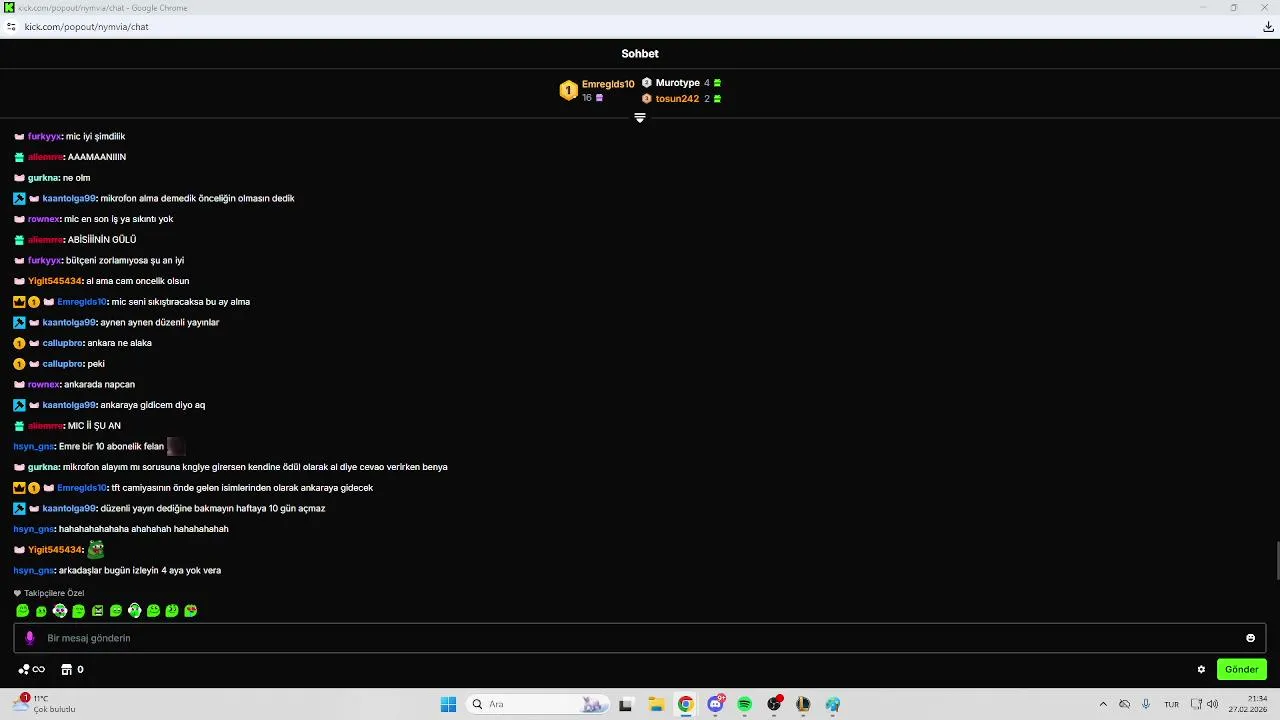Click the purple microphone icon in message box
Image resolution: width=1280 pixels, height=720 pixels.
30,638
